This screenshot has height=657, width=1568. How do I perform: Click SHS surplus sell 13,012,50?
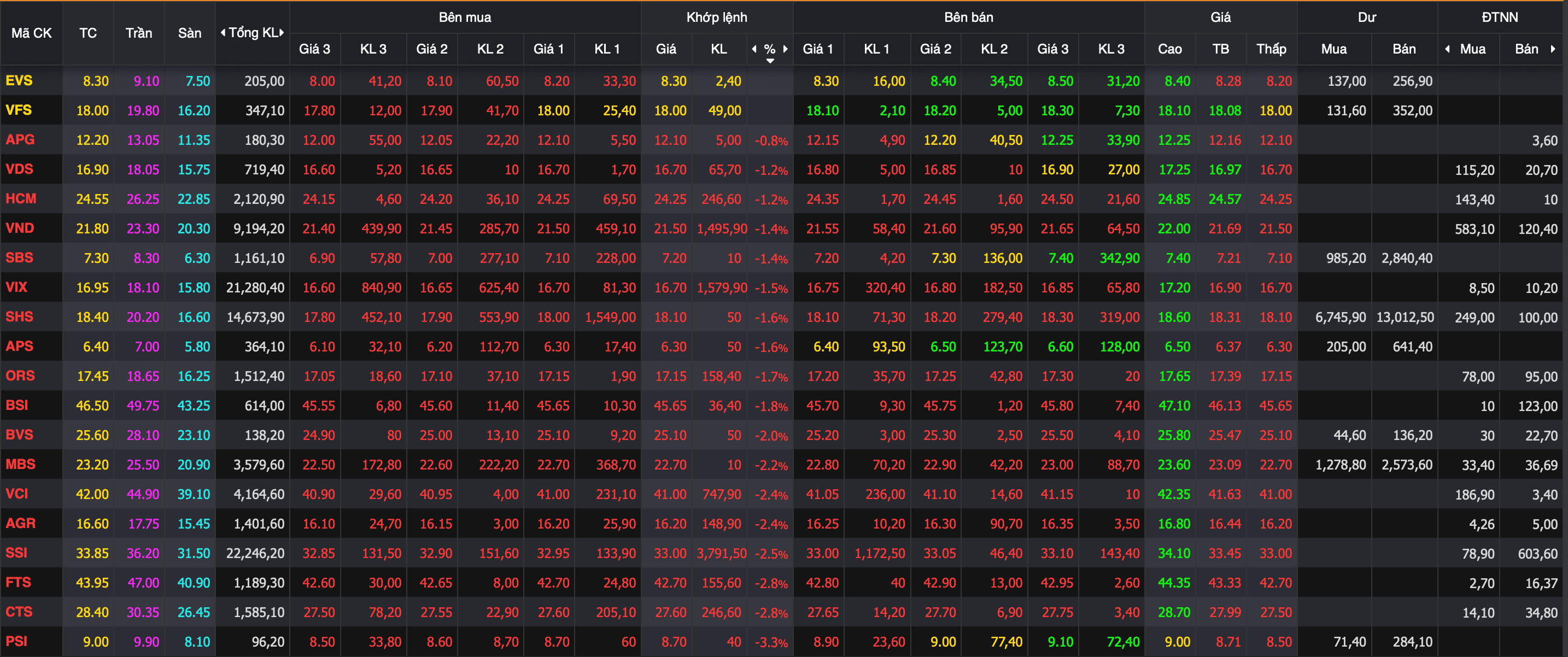click(x=1405, y=318)
